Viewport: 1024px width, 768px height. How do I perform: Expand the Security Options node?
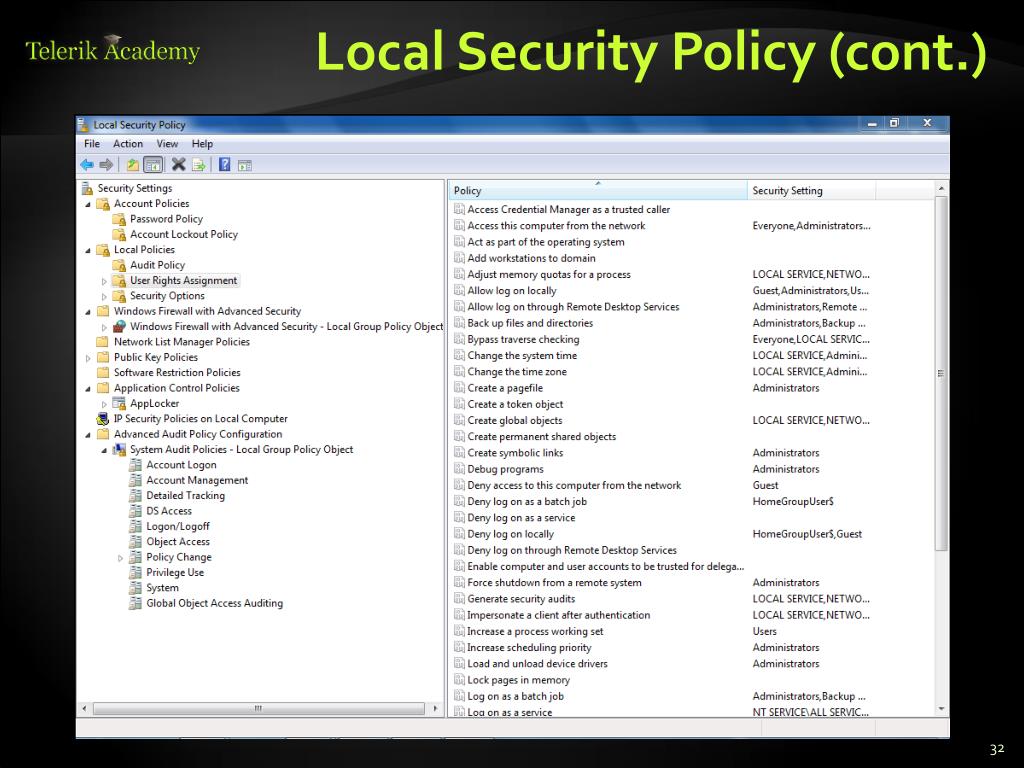tap(104, 296)
